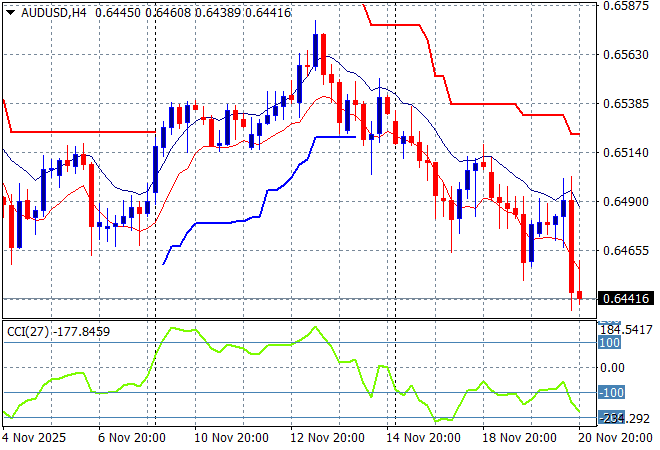Click the 0.65630 price axis label
This screenshot has width=660, height=450.
pos(626,54)
